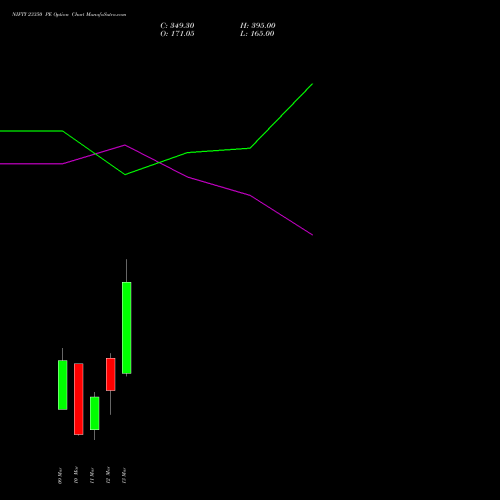Click the 13 Mar tall green candlestick
The image size is (500, 500).
[x=126, y=328]
